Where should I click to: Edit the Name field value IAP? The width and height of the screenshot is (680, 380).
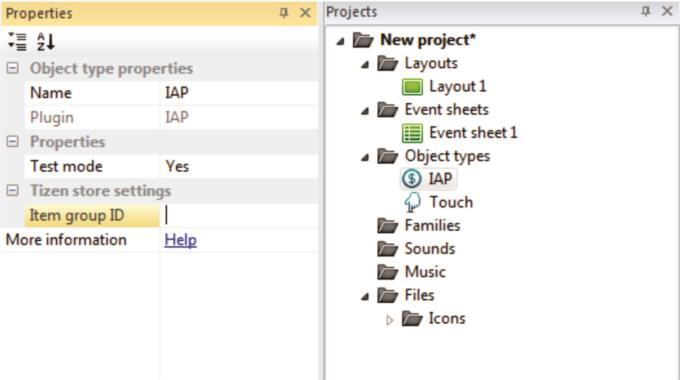click(239, 93)
